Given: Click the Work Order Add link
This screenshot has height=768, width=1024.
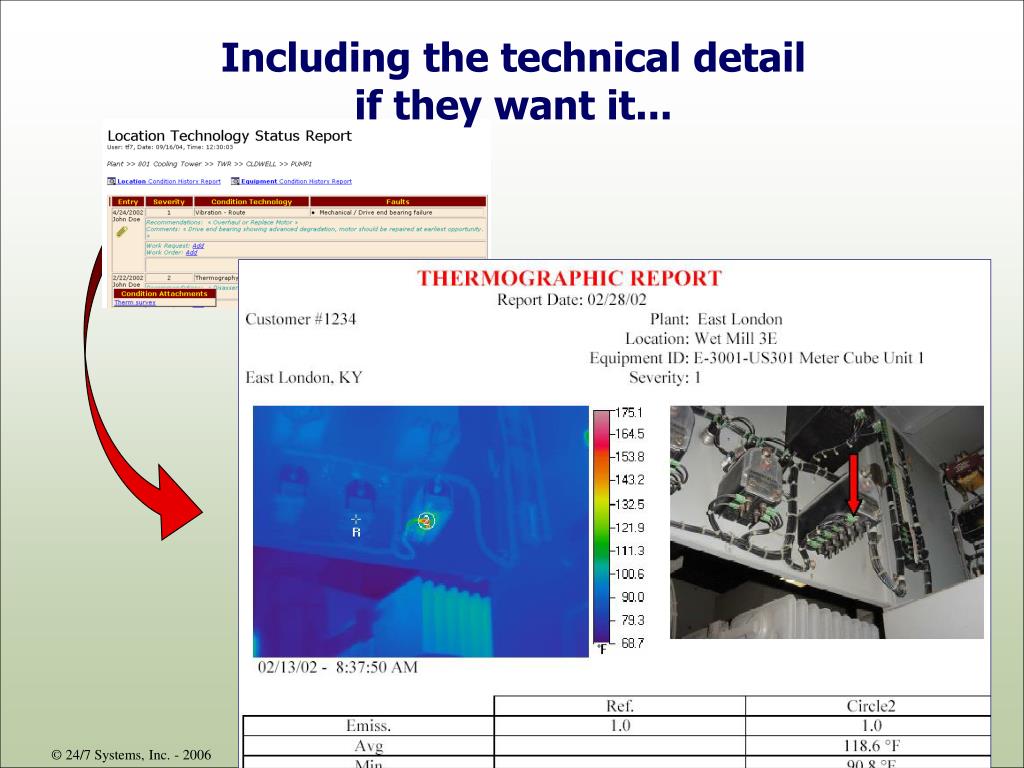Looking at the screenshot, I should pos(191,253).
